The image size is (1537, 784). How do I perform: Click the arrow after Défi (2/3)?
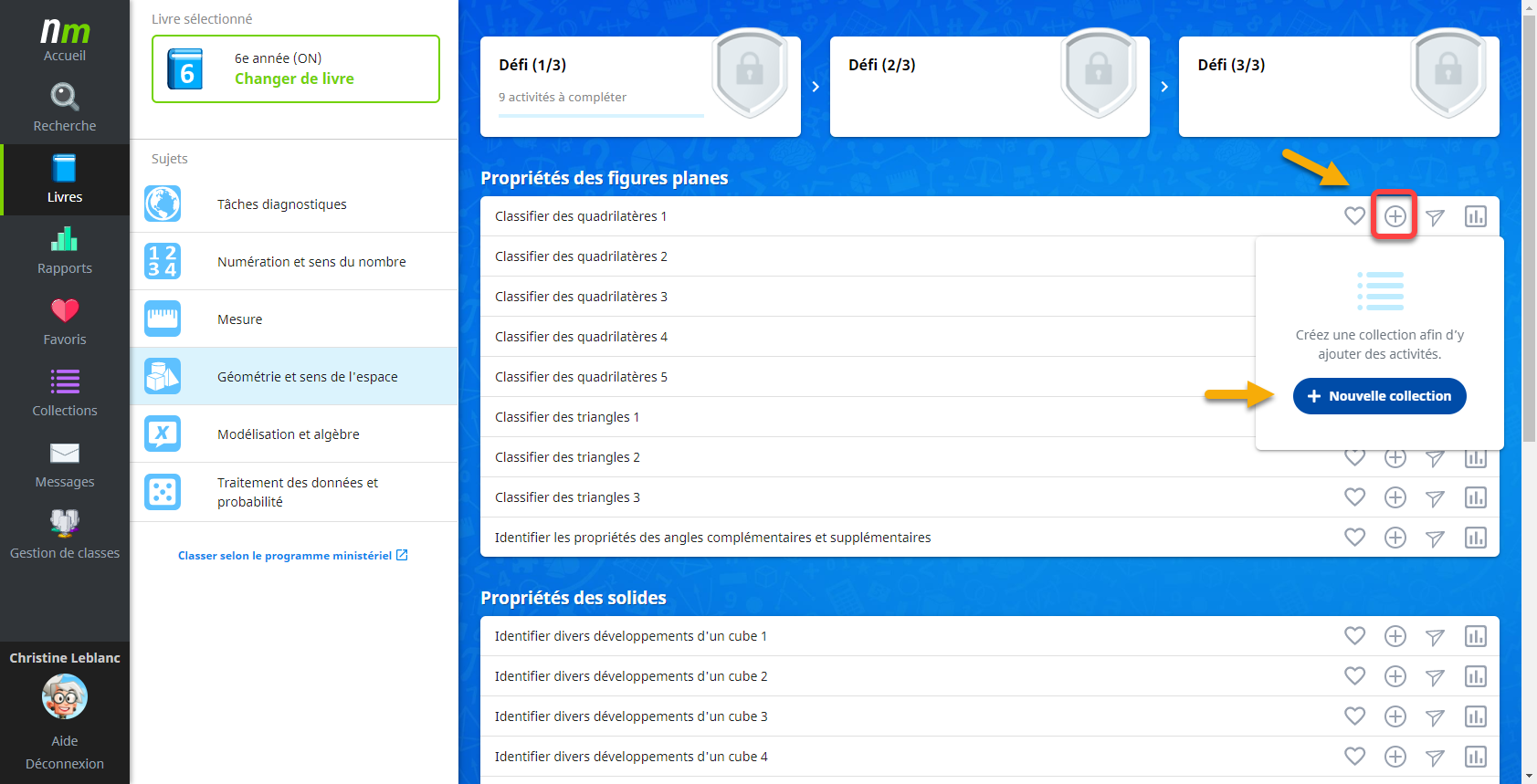[1164, 87]
